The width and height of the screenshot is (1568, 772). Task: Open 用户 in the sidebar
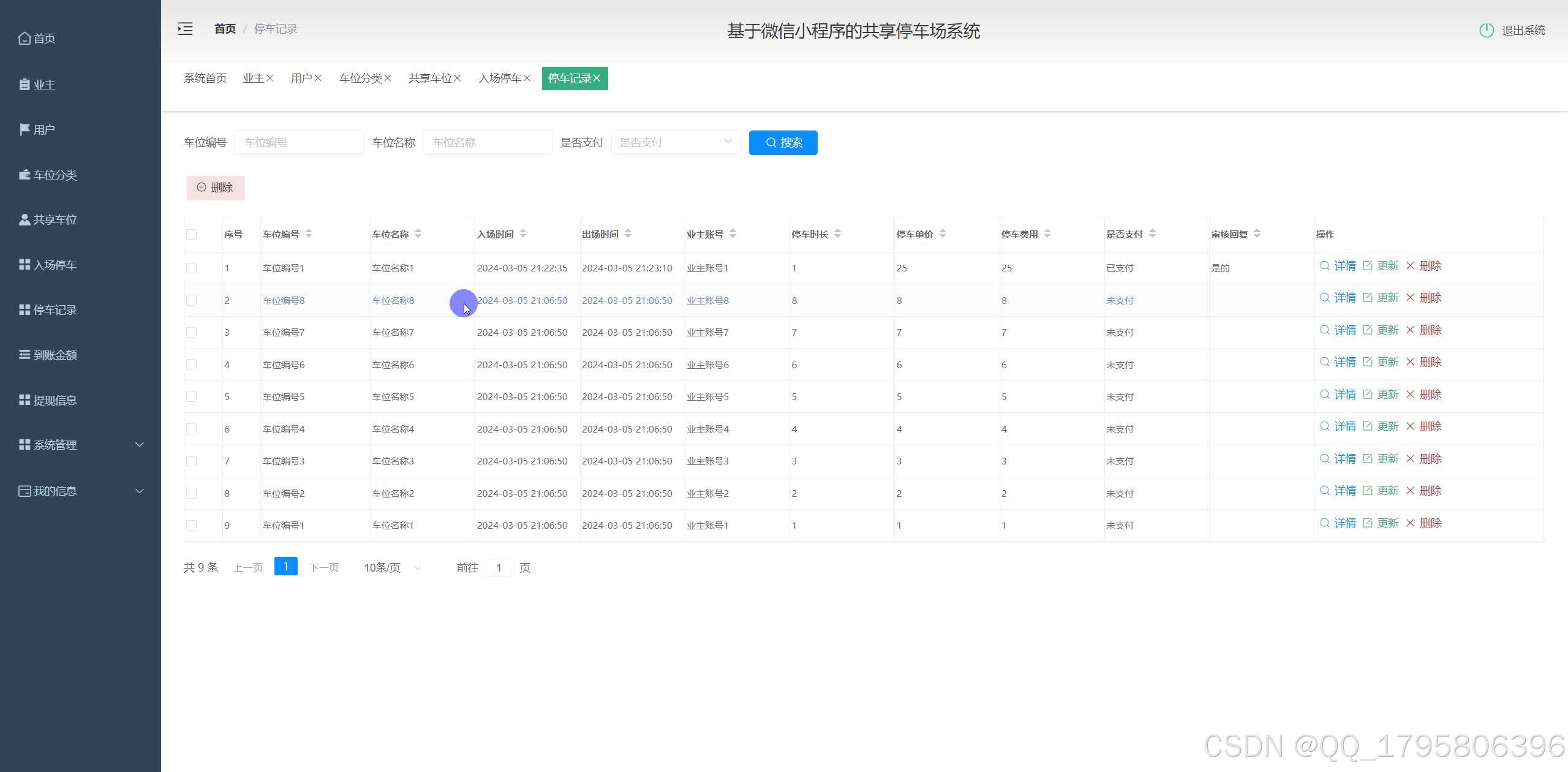[37, 130]
